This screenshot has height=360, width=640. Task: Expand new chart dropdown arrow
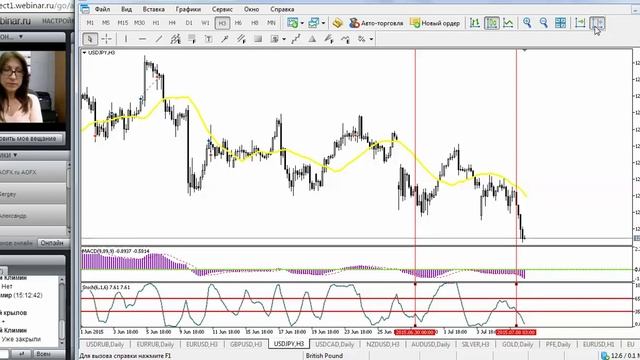point(302,23)
